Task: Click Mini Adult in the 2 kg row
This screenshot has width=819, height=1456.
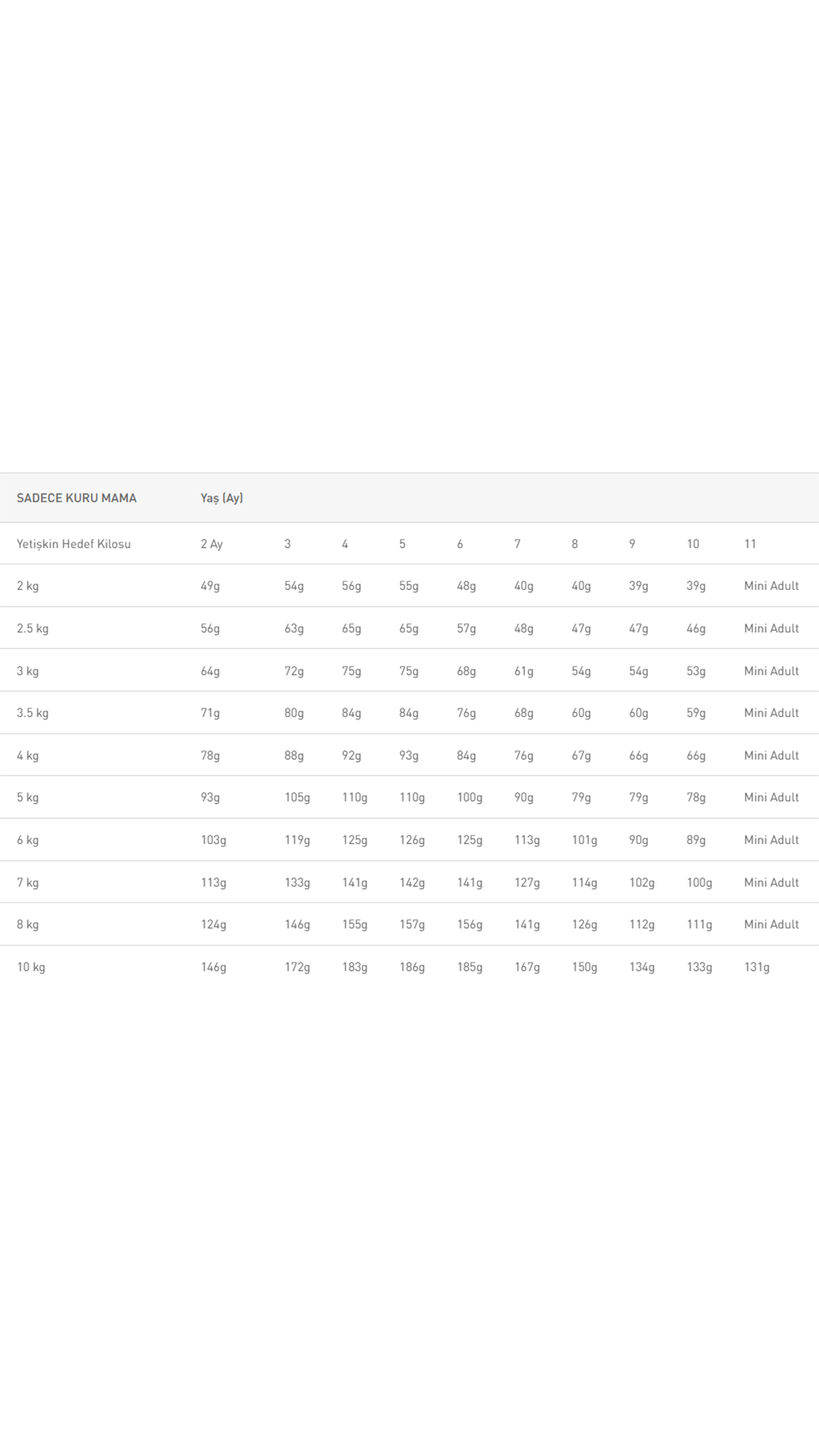Action: tap(771, 586)
